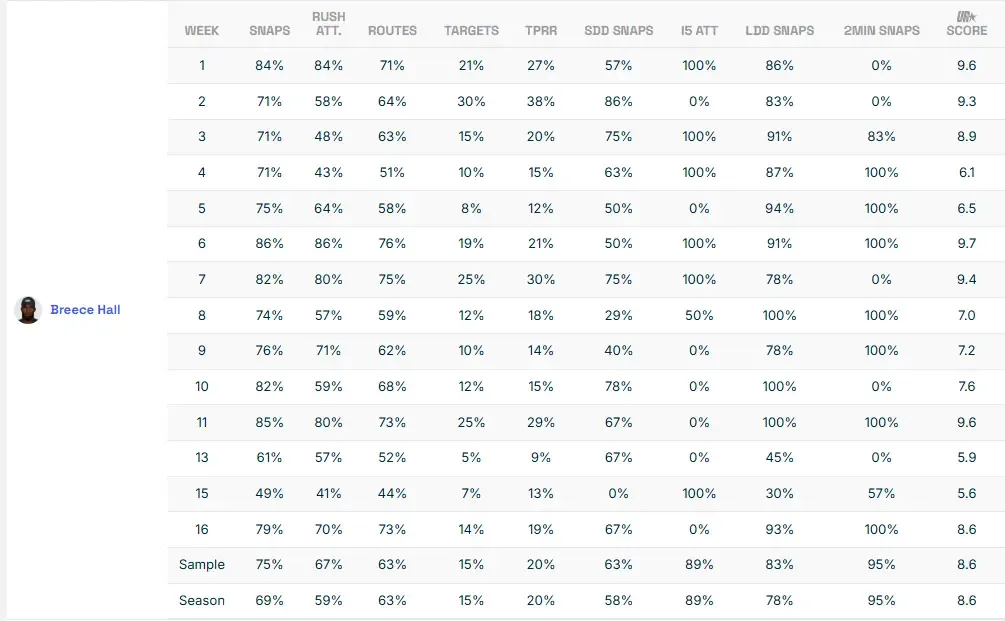
Task: Sort by the ROUTES column header
Action: pos(392,31)
